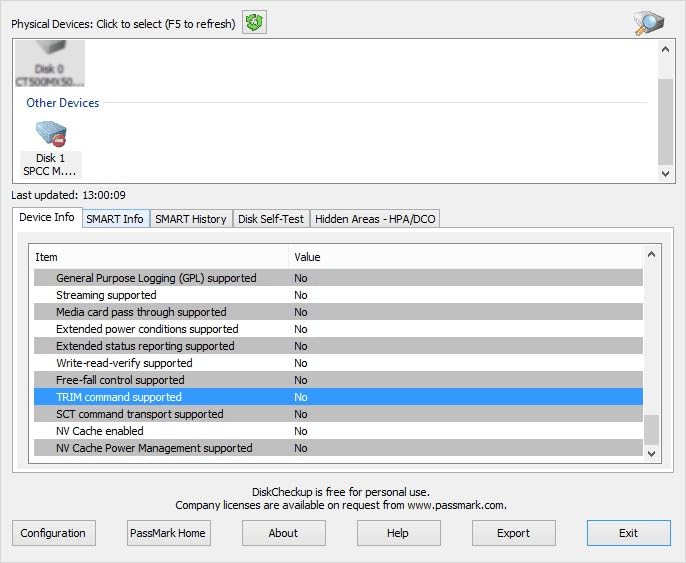Open the Device Info tab
This screenshot has height=563, width=686.
click(x=47, y=217)
